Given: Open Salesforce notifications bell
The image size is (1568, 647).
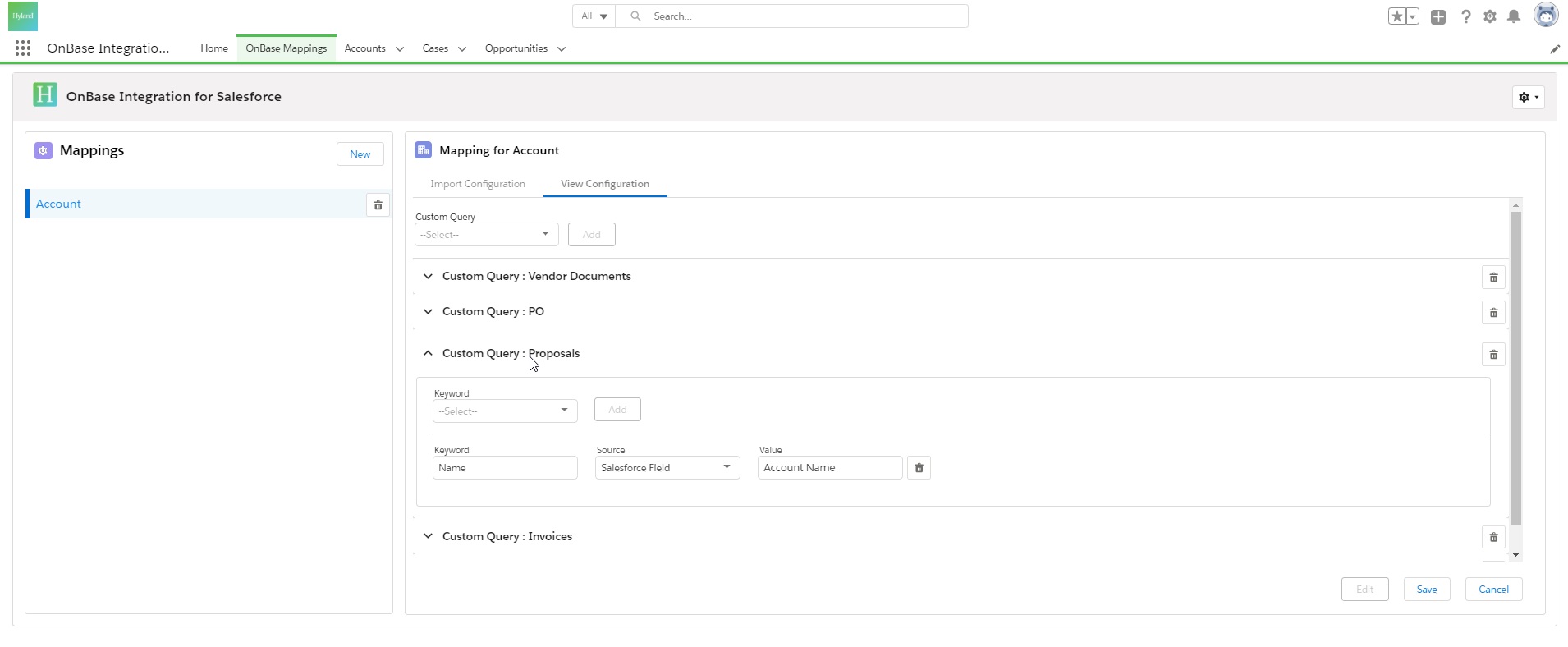Looking at the screenshot, I should point(1514,16).
